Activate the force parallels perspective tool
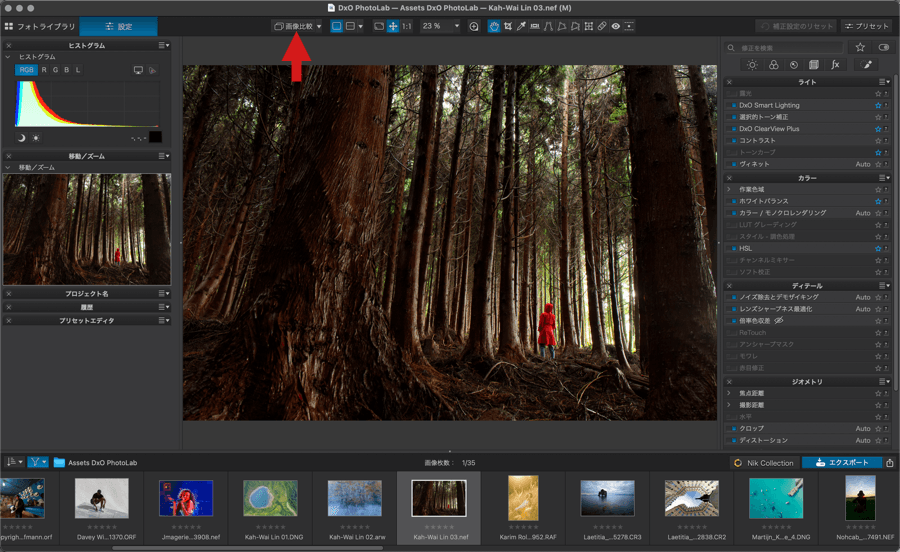Viewport: 900px width, 552px height. (x=548, y=26)
